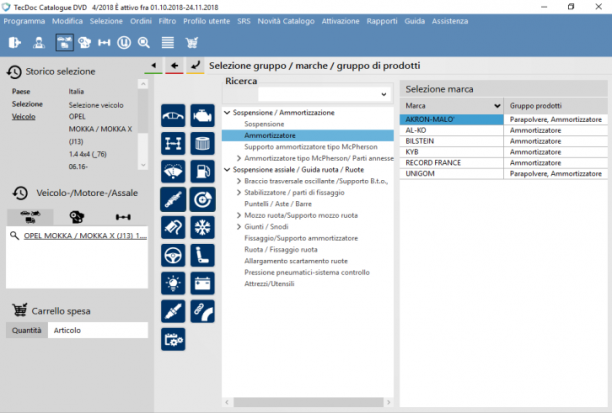Screen dimensions: 612x413
Task: Click the back arrow with red underline
Action: [x=174, y=66]
